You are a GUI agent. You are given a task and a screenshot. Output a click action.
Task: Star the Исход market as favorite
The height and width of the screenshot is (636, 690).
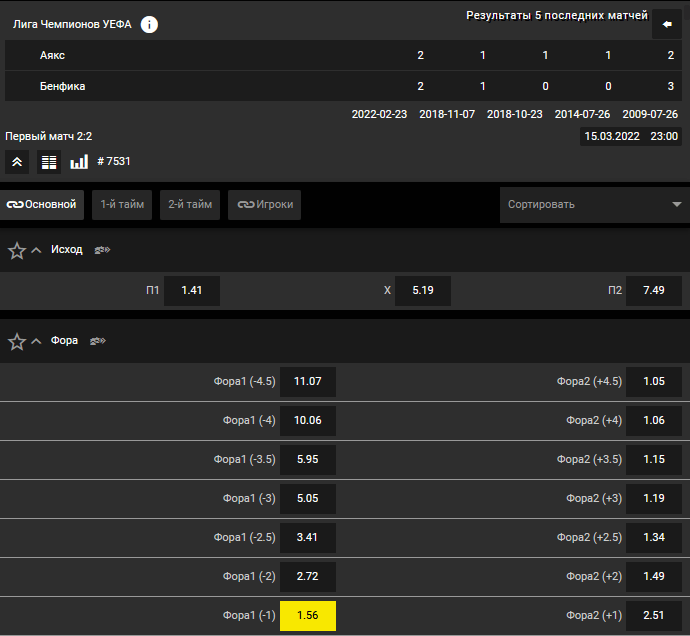(17, 250)
